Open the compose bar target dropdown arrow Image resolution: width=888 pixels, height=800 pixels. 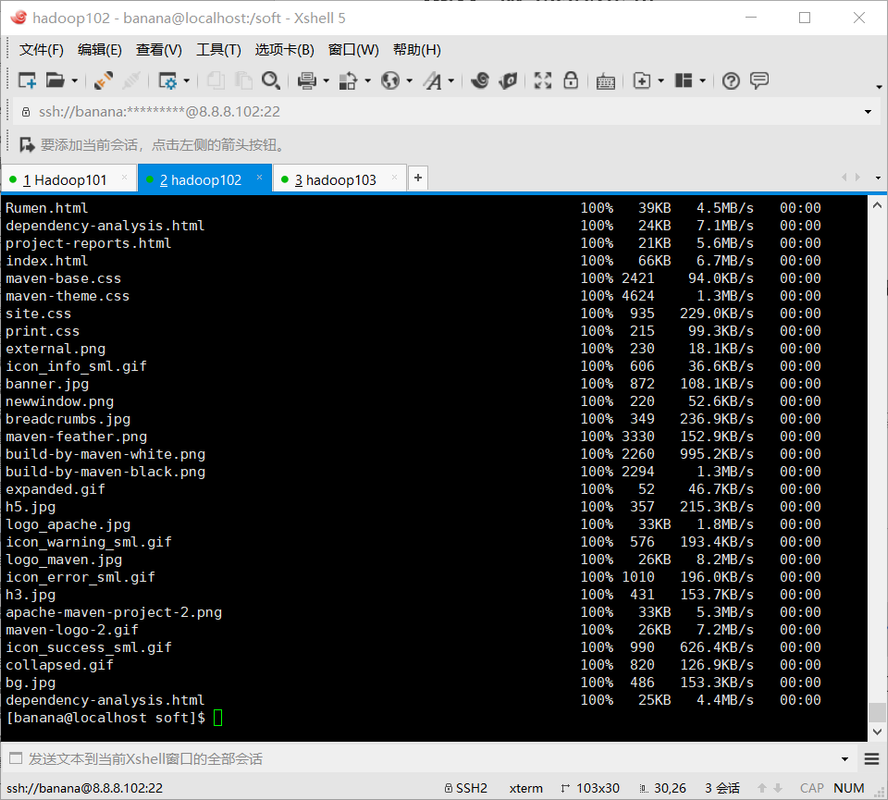click(845, 759)
